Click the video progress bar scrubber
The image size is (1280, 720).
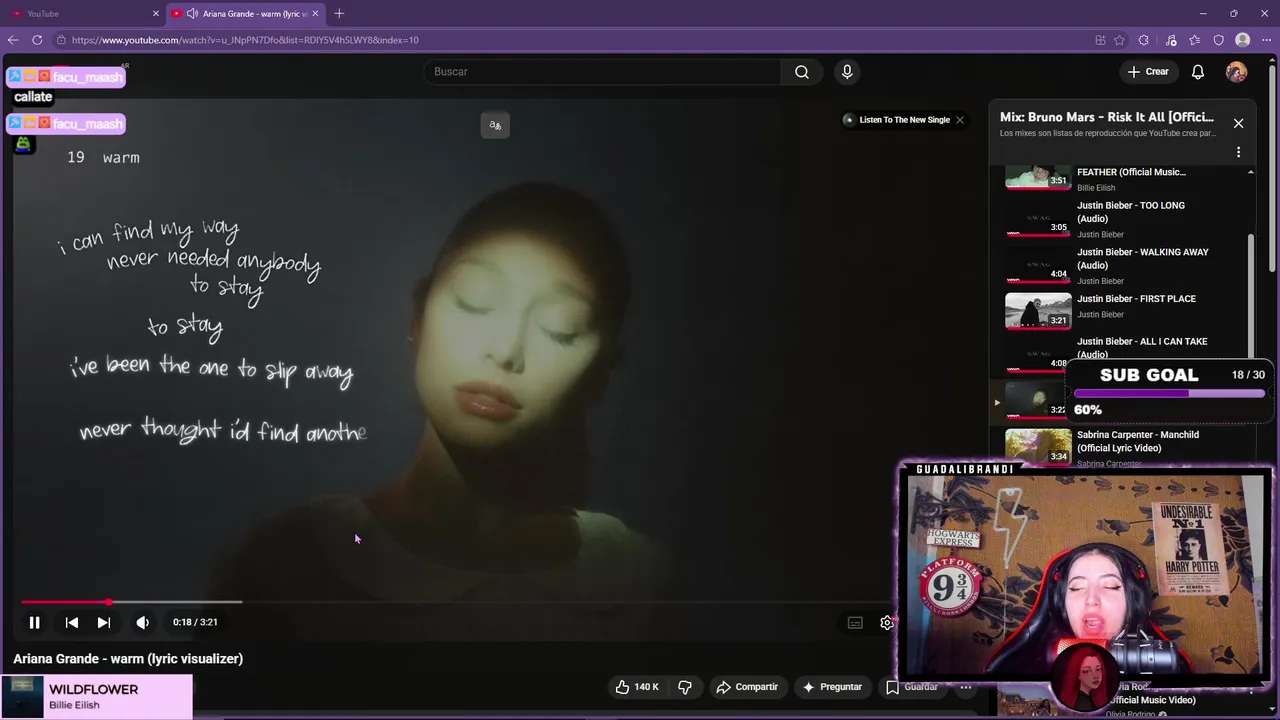click(x=108, y=602)
